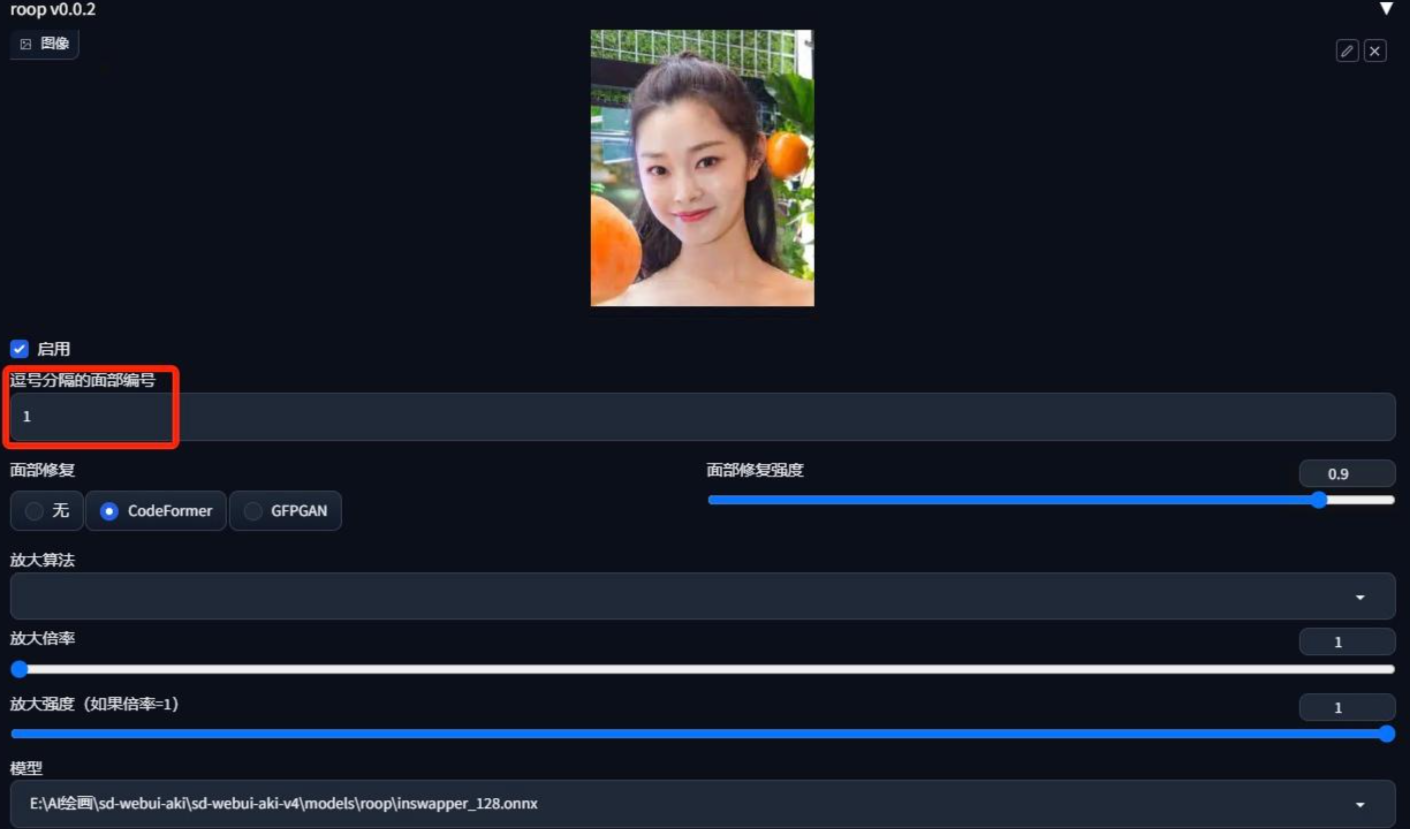The height and width of the screenshot is (829, 1410).
Task: Click the 放大强度 number box
Action: coord(1346,708)
